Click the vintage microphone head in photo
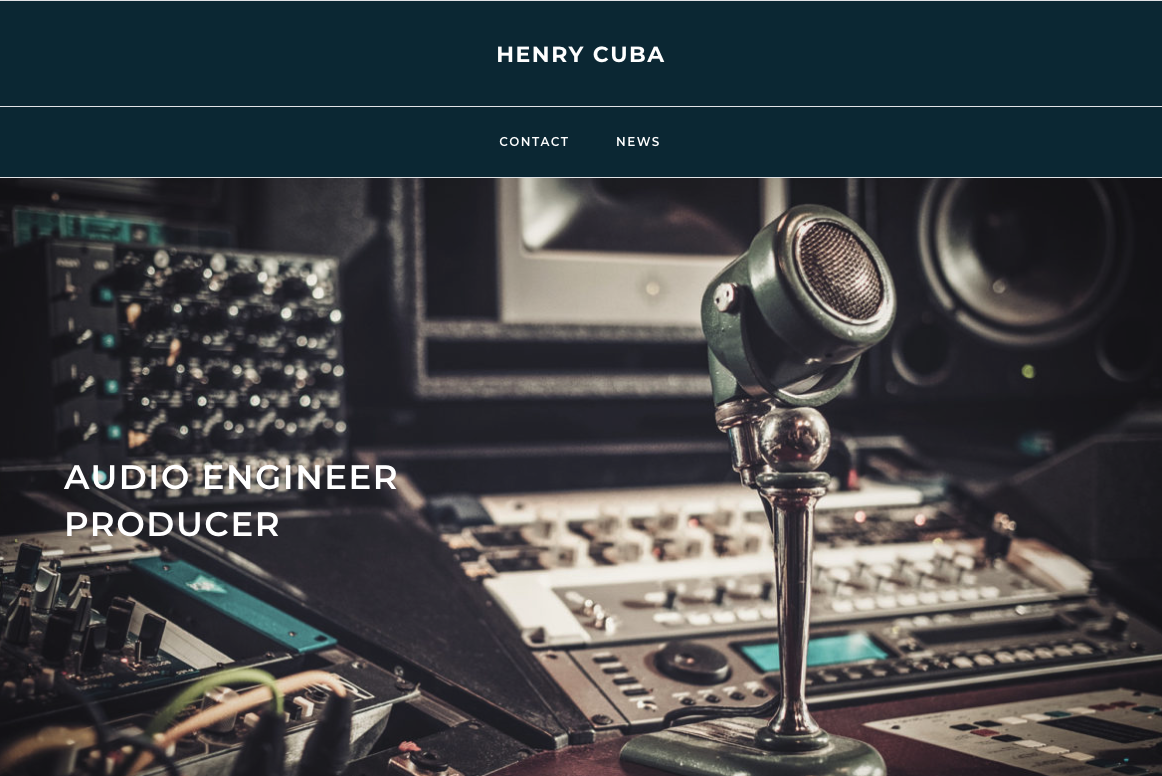Image resolution: width=1162 pixels, height=776 pixels. (x=800, y=296)
